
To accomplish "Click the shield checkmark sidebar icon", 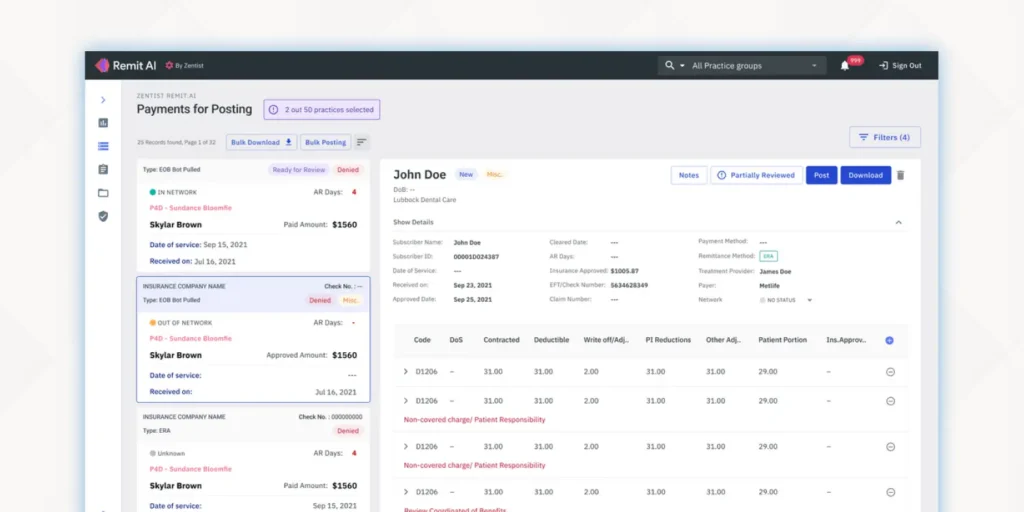I will (x=103, y=216).
